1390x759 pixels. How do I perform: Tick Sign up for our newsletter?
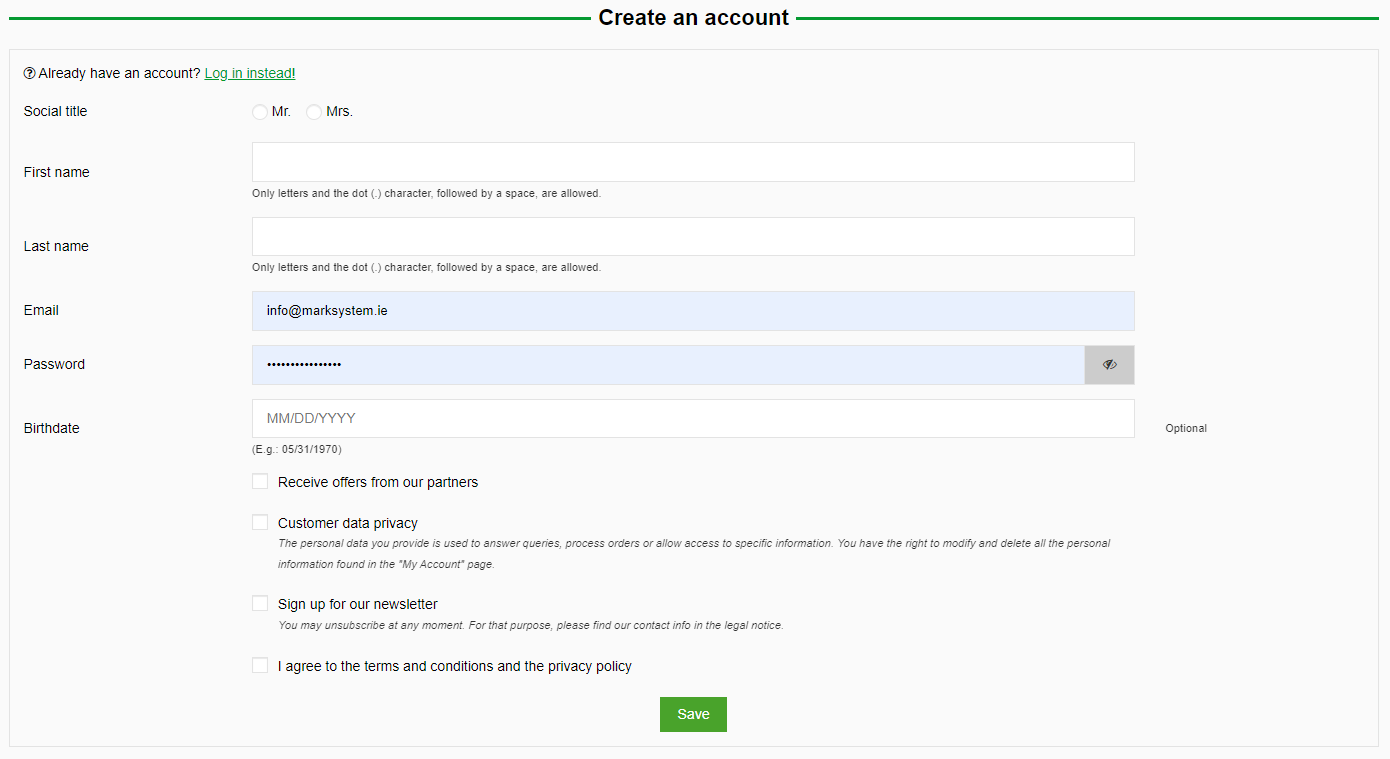[x=260, y=603]
